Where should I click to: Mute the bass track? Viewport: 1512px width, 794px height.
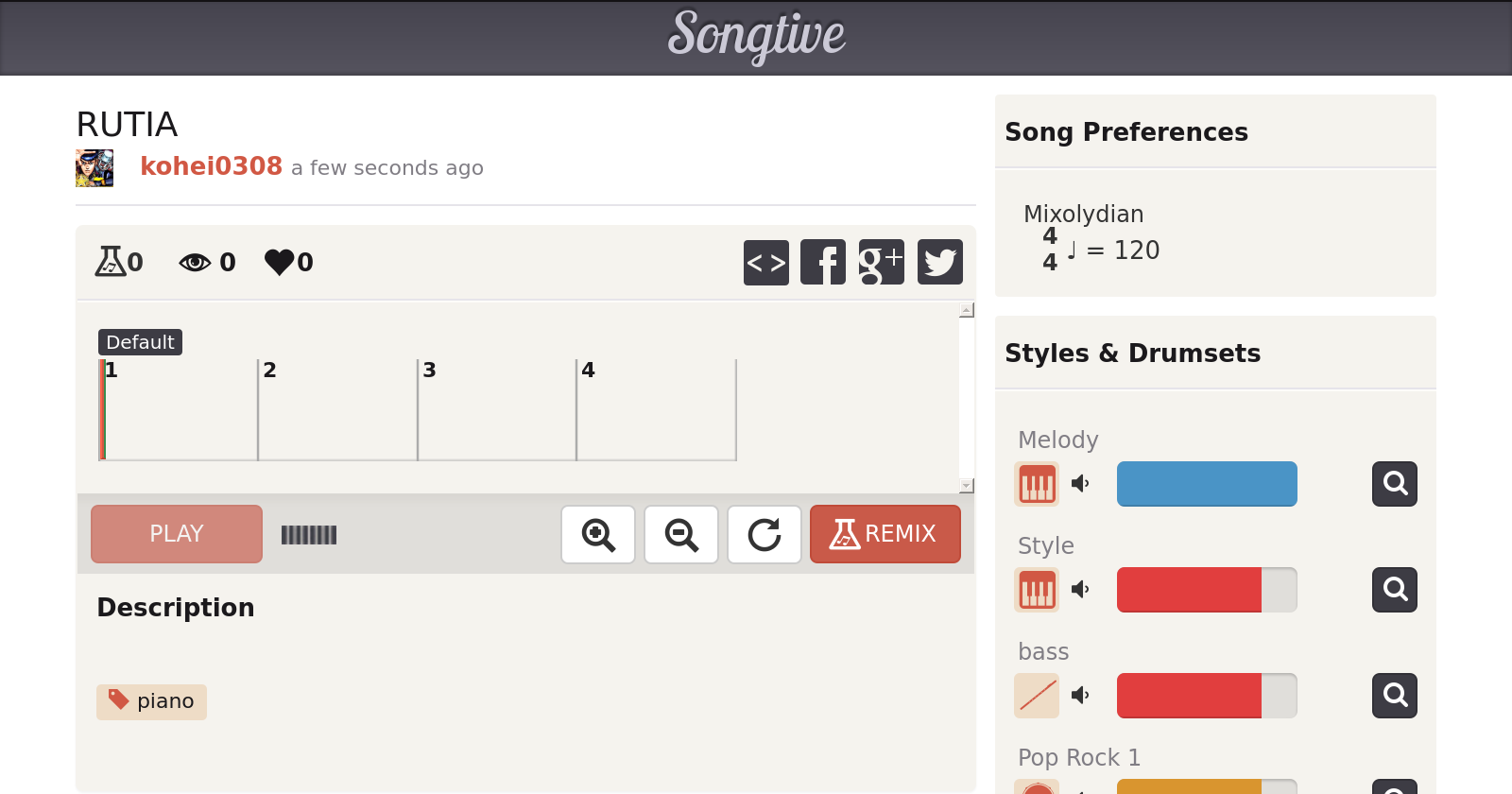(x=1080, y=696)
